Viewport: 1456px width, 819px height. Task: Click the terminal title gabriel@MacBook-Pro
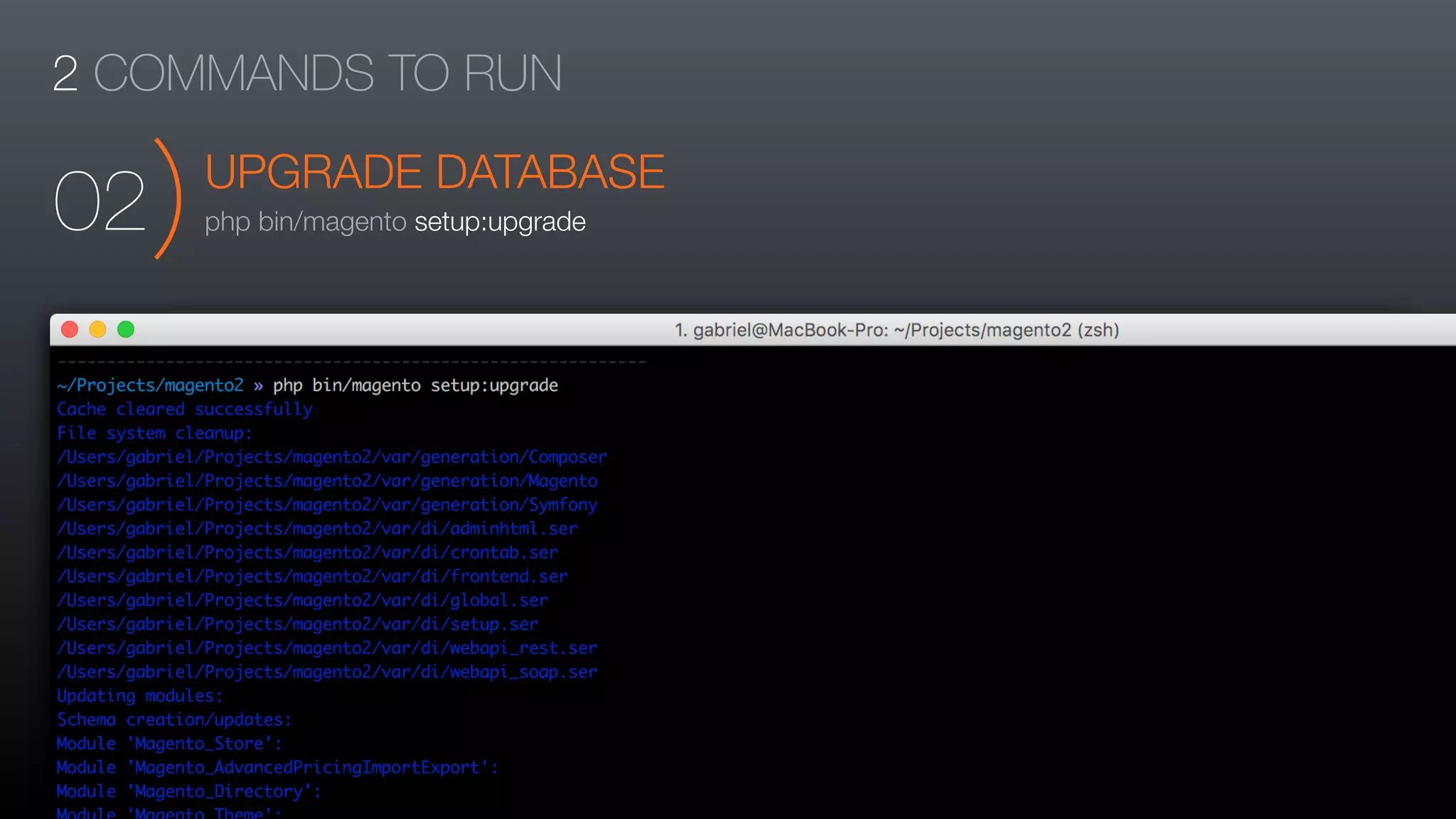click(x=896, y=330)
